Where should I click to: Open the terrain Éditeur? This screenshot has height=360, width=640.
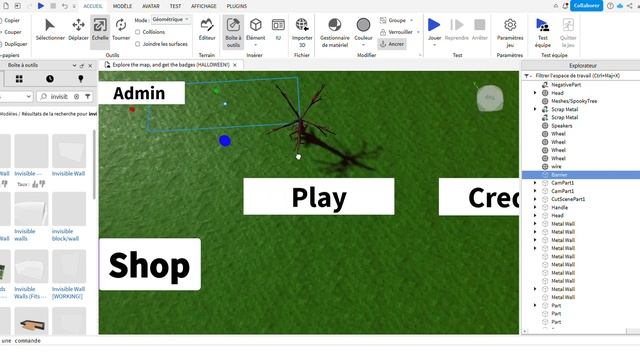tap(207, 29)
